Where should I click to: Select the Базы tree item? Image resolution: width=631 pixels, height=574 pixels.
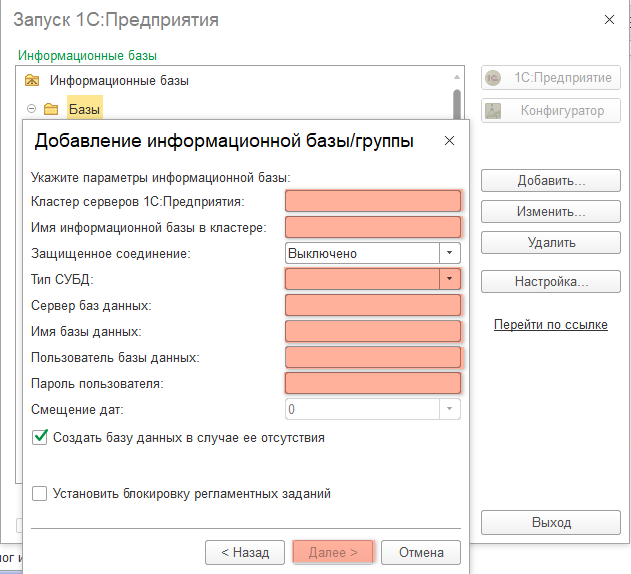85,109
